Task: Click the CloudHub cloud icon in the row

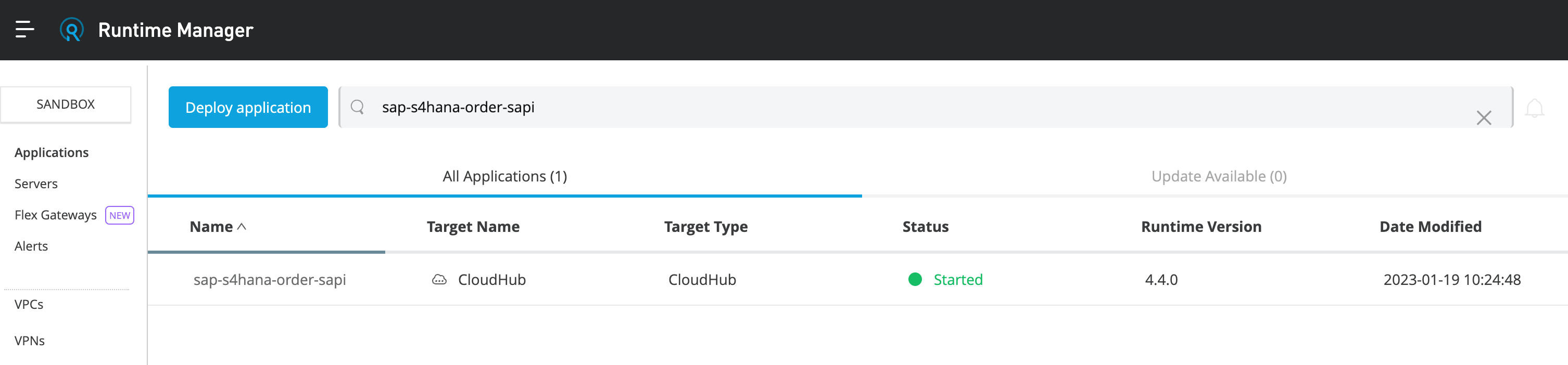Action: 439,280
